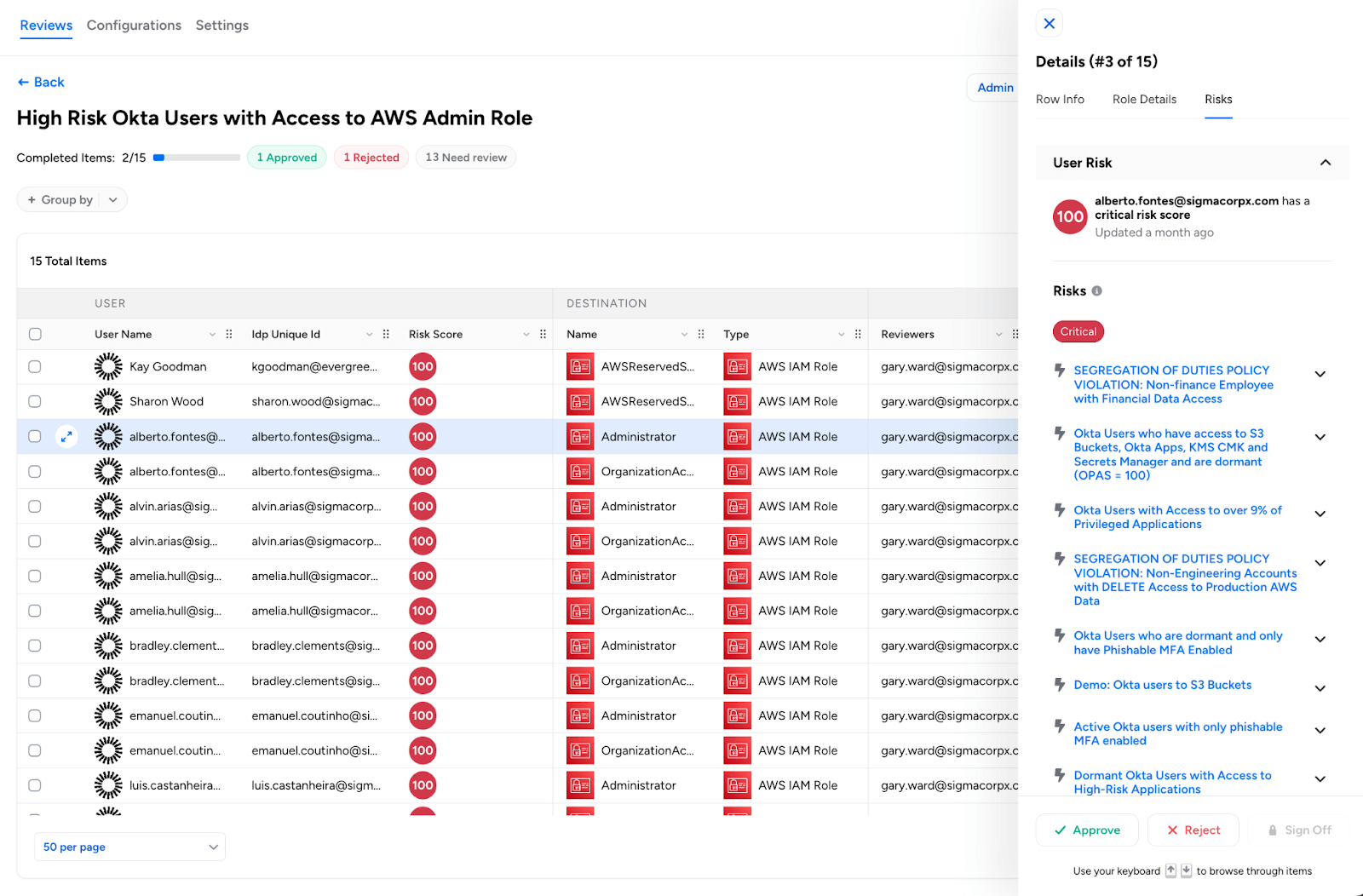
Task: Click the drag handle icon on Risk Score column
Action: point(543,335)
